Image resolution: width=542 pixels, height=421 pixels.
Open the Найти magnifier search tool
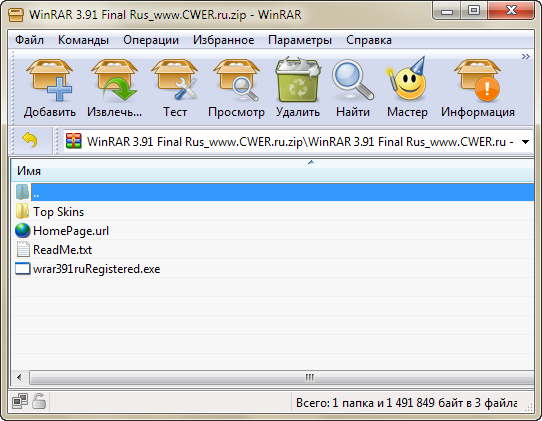click(353, 81)
